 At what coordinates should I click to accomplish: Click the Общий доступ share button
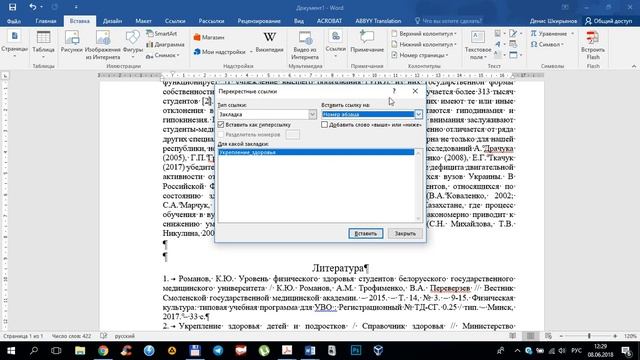pyautogui.click(x=608, y=21)
